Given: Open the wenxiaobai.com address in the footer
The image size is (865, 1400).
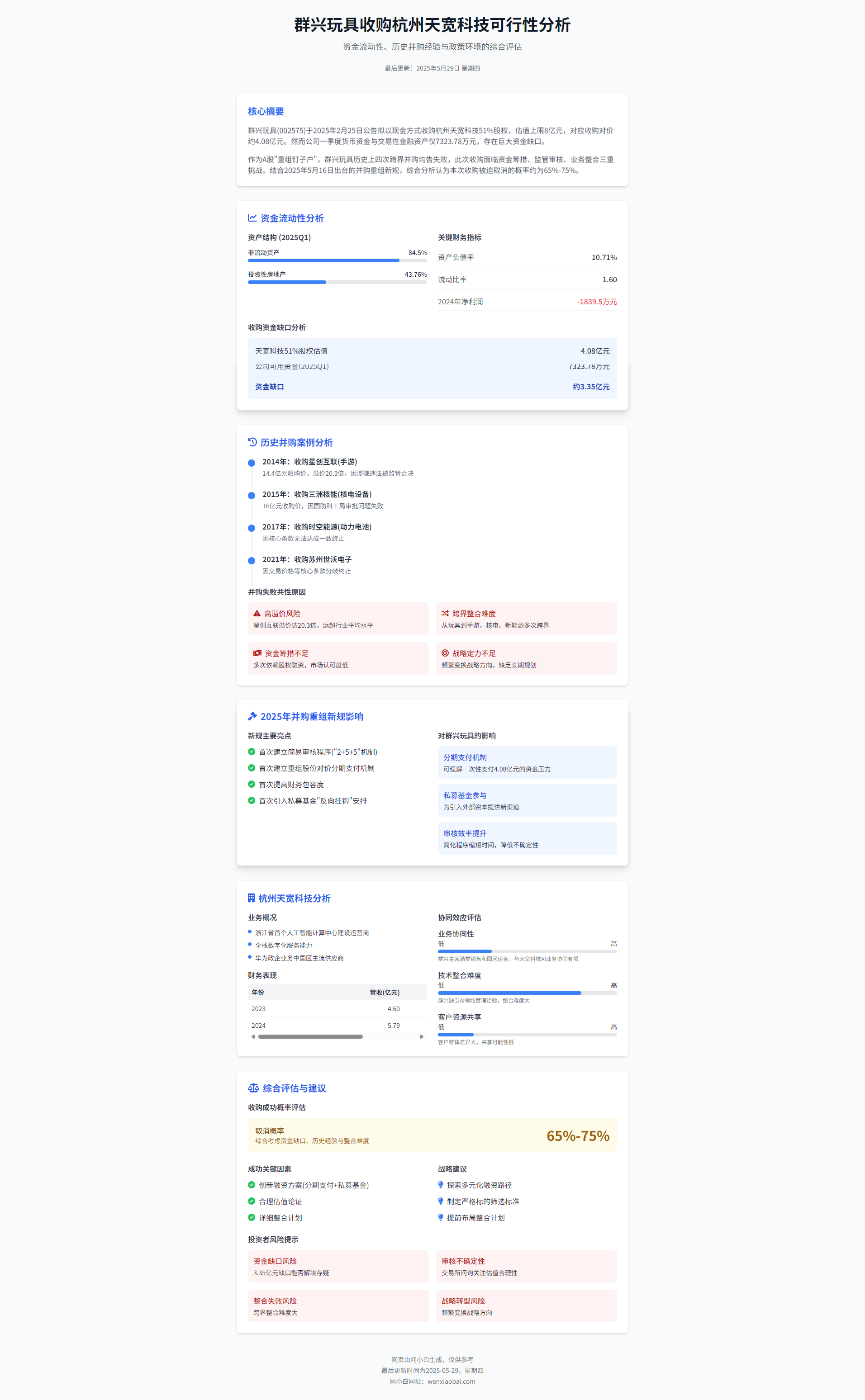Looking at the screenshot, I should click(452, 1381).
